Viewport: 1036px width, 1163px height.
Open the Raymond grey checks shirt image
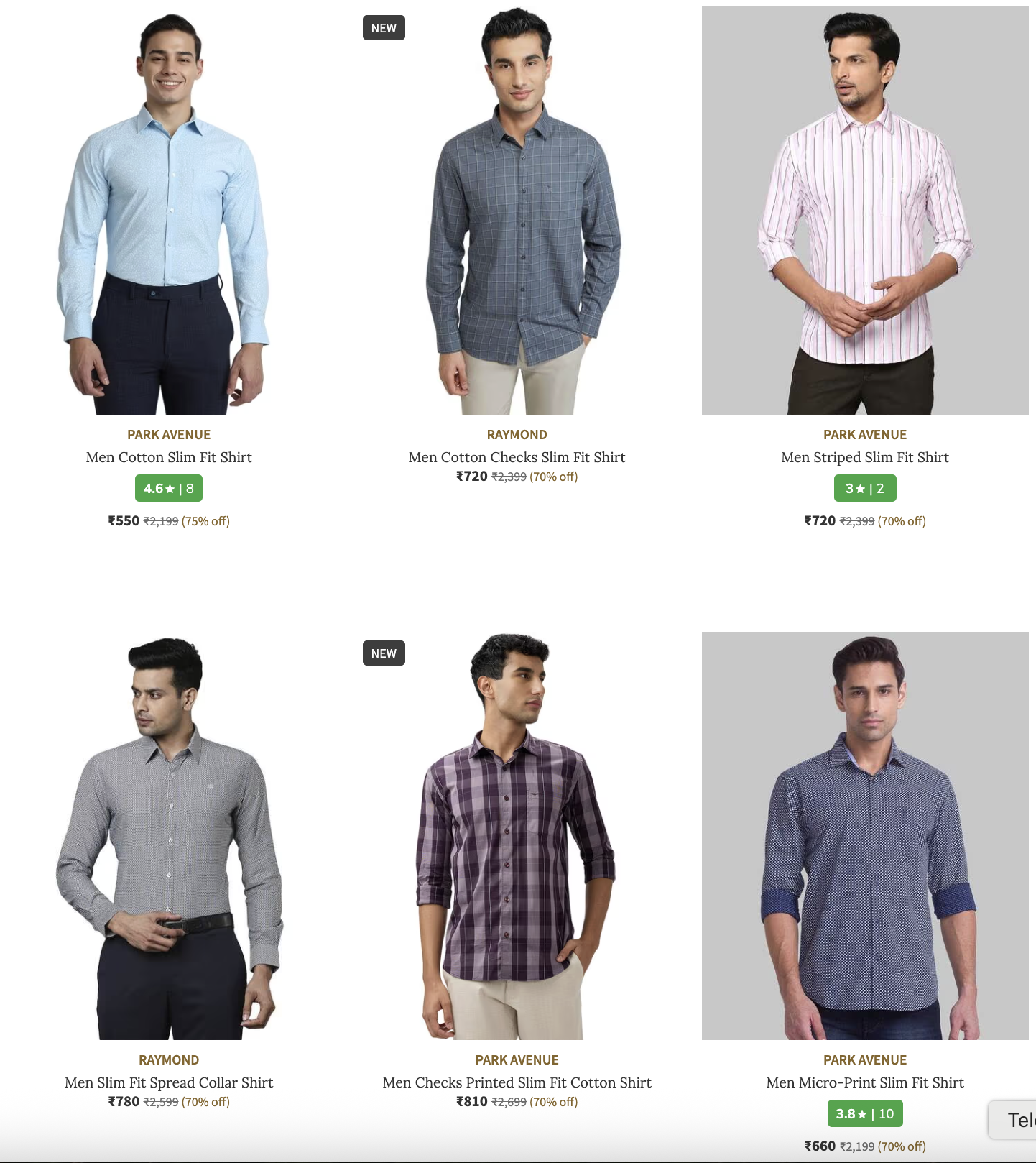point(517,211)
